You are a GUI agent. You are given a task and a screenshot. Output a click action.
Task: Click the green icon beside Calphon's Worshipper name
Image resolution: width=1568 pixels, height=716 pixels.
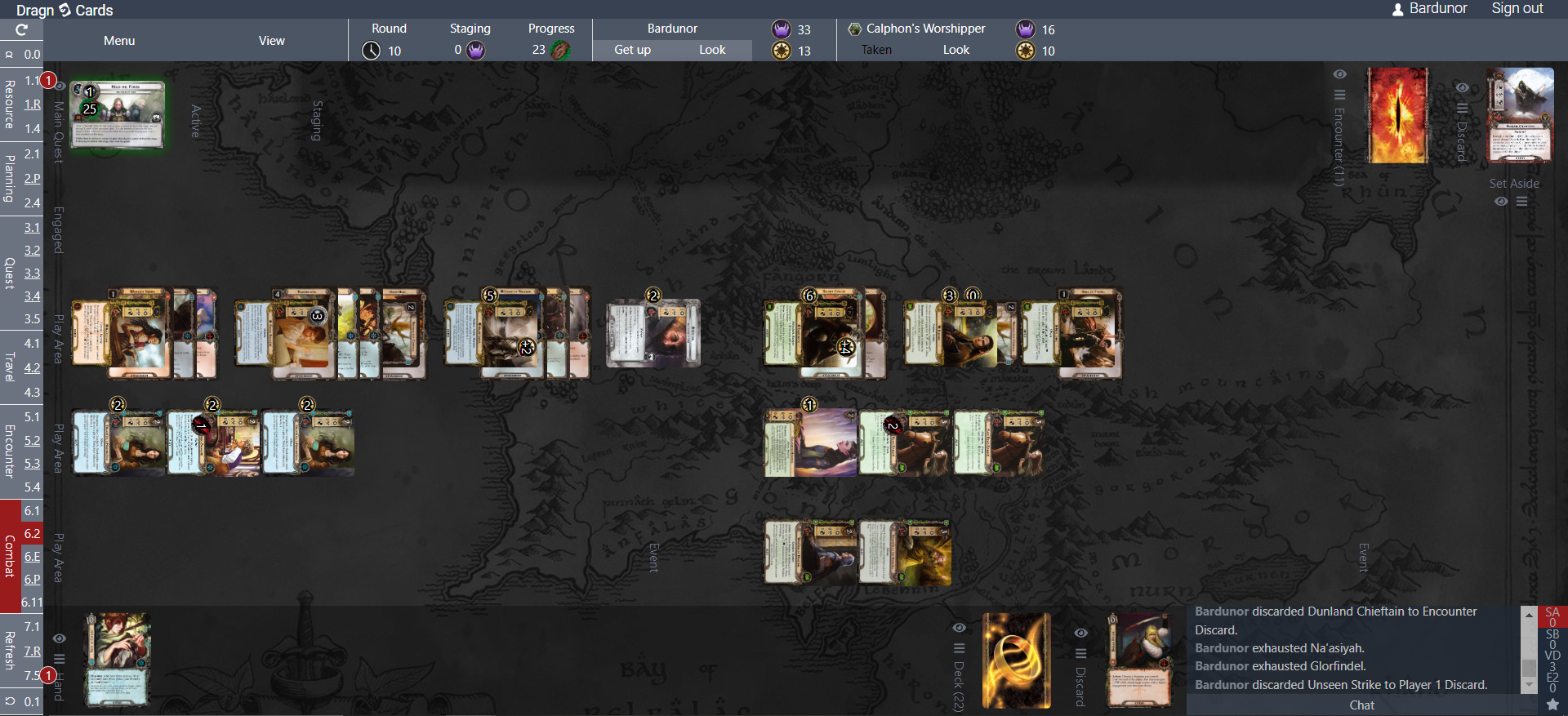tap(855, 29)
